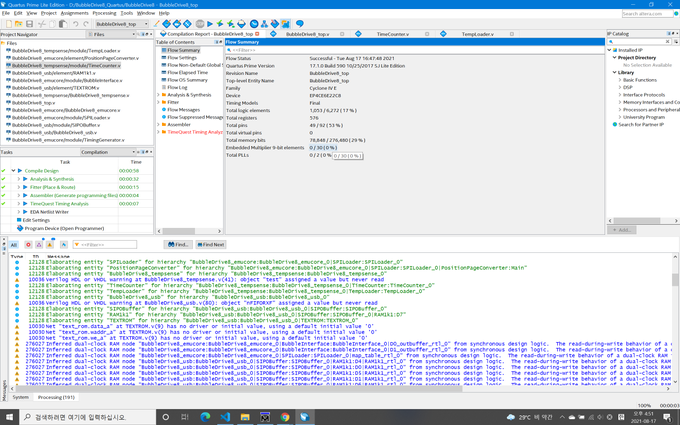Click the Find Next button

[x=211, y=245]
